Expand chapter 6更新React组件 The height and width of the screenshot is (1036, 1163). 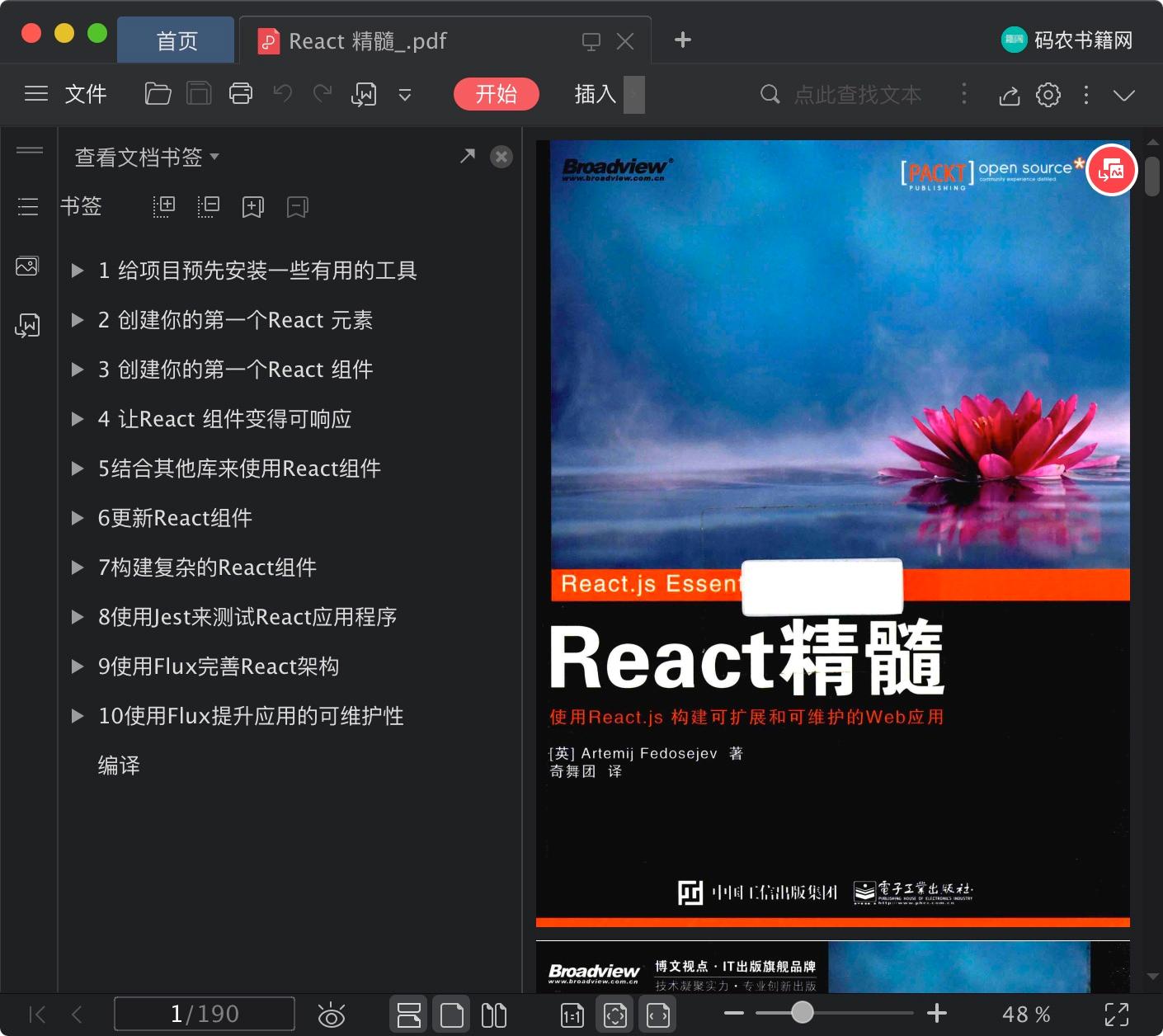[78, 518]
